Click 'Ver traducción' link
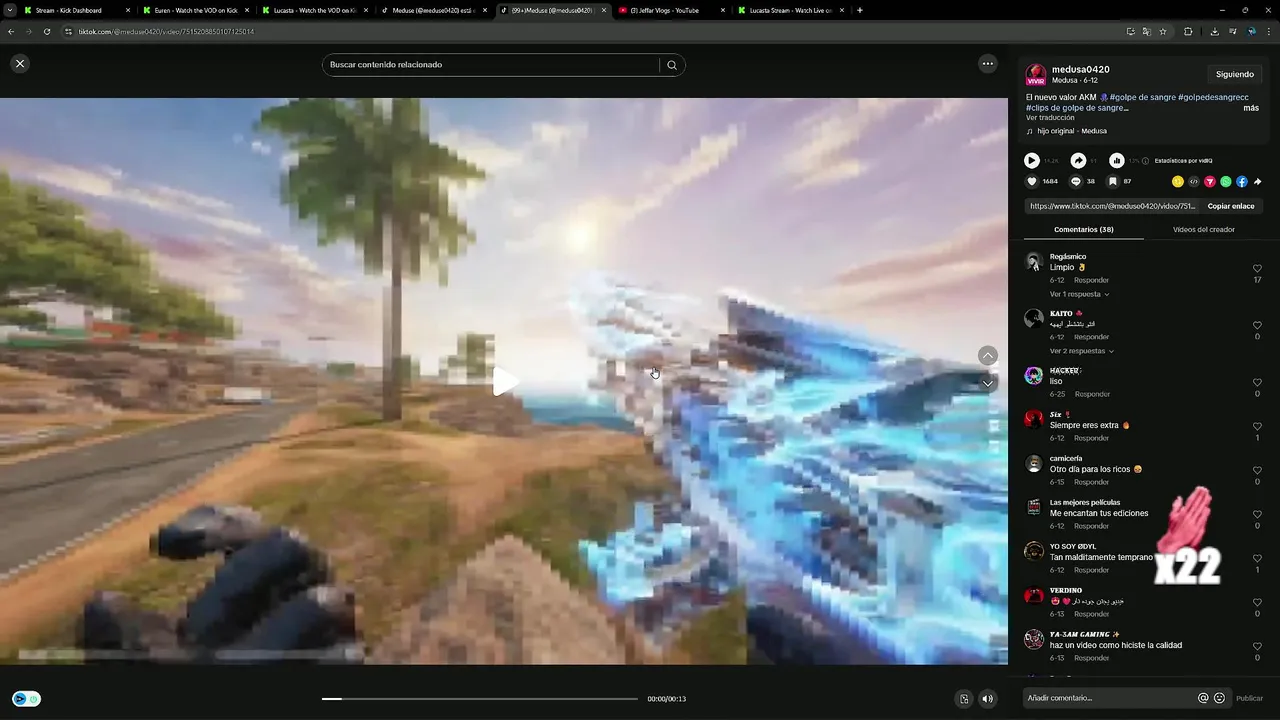This screenshot has height=720, width=1280. click(x=1050, y=118)
